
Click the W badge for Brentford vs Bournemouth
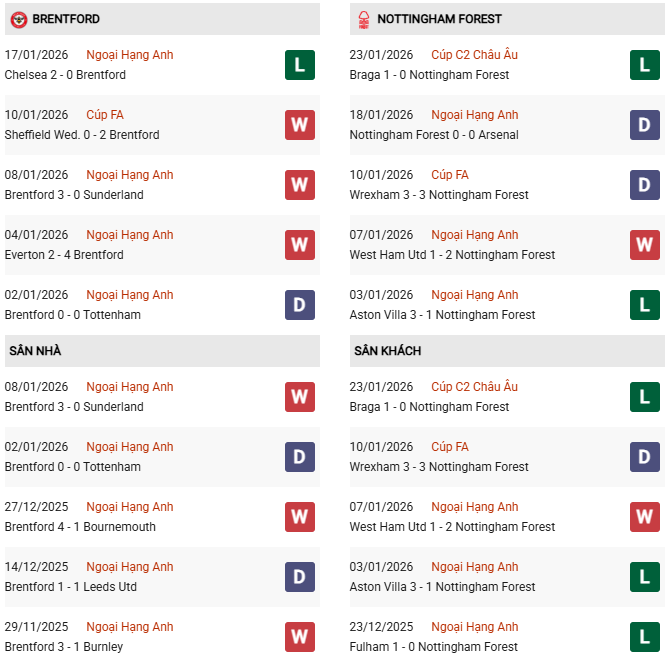pyautogui.click(x=299, y=517)
